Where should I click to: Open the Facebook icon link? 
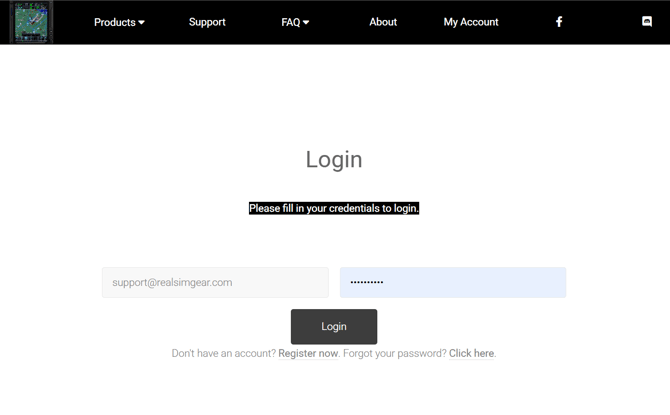pyautogui.click(x=559, y=22)
